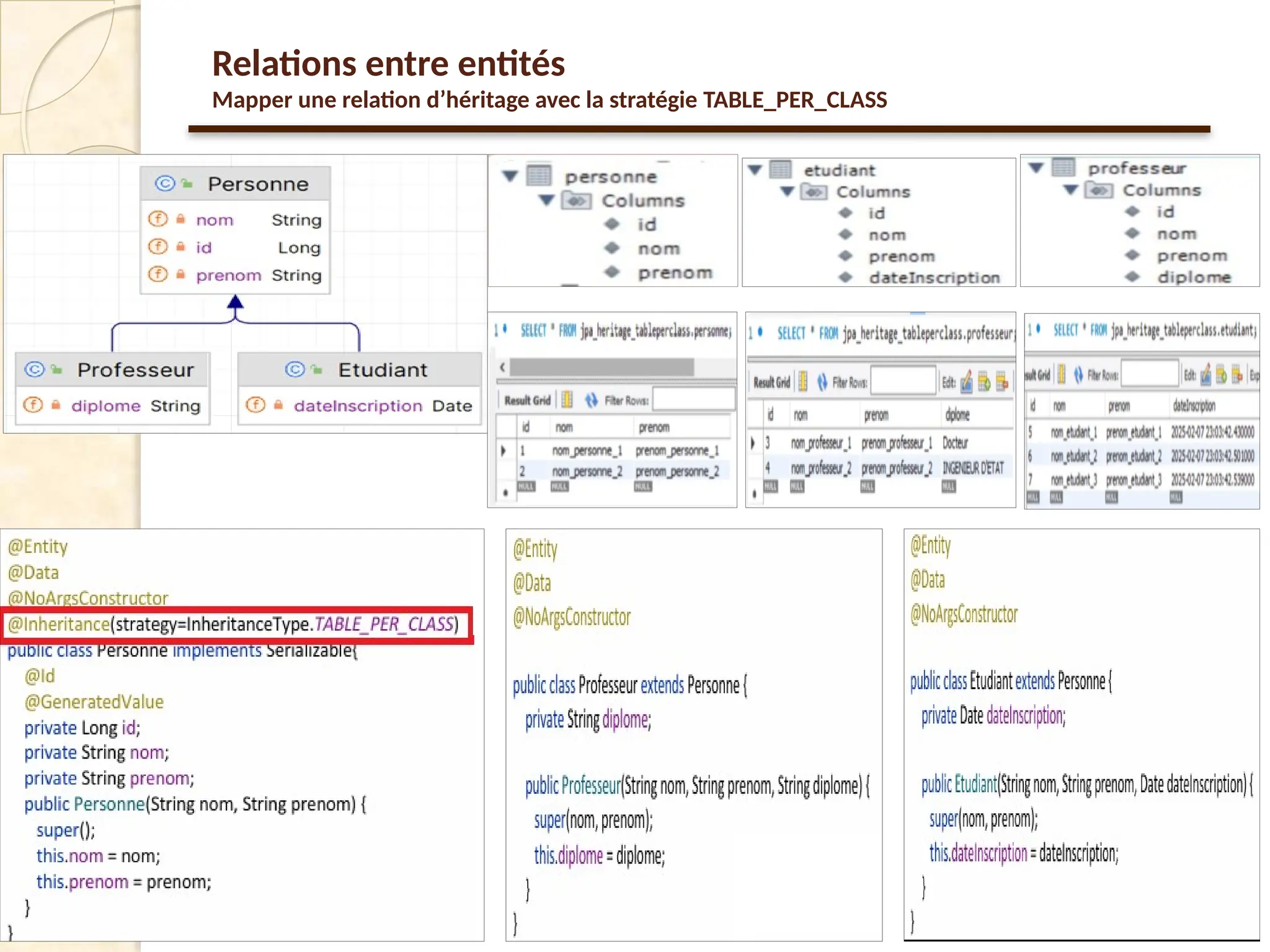
Task: Click the personne table icon in schema tree
Action: pyautogui.click(x=538, y=176)
